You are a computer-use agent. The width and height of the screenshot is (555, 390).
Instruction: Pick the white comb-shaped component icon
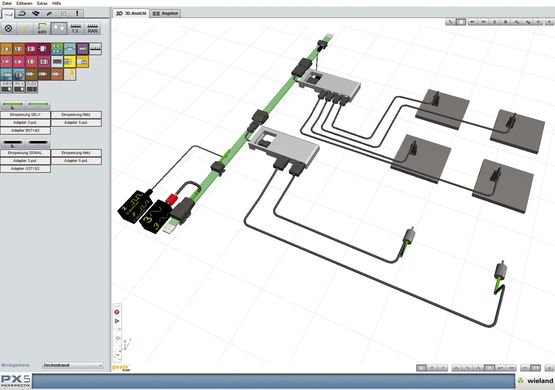95,48
